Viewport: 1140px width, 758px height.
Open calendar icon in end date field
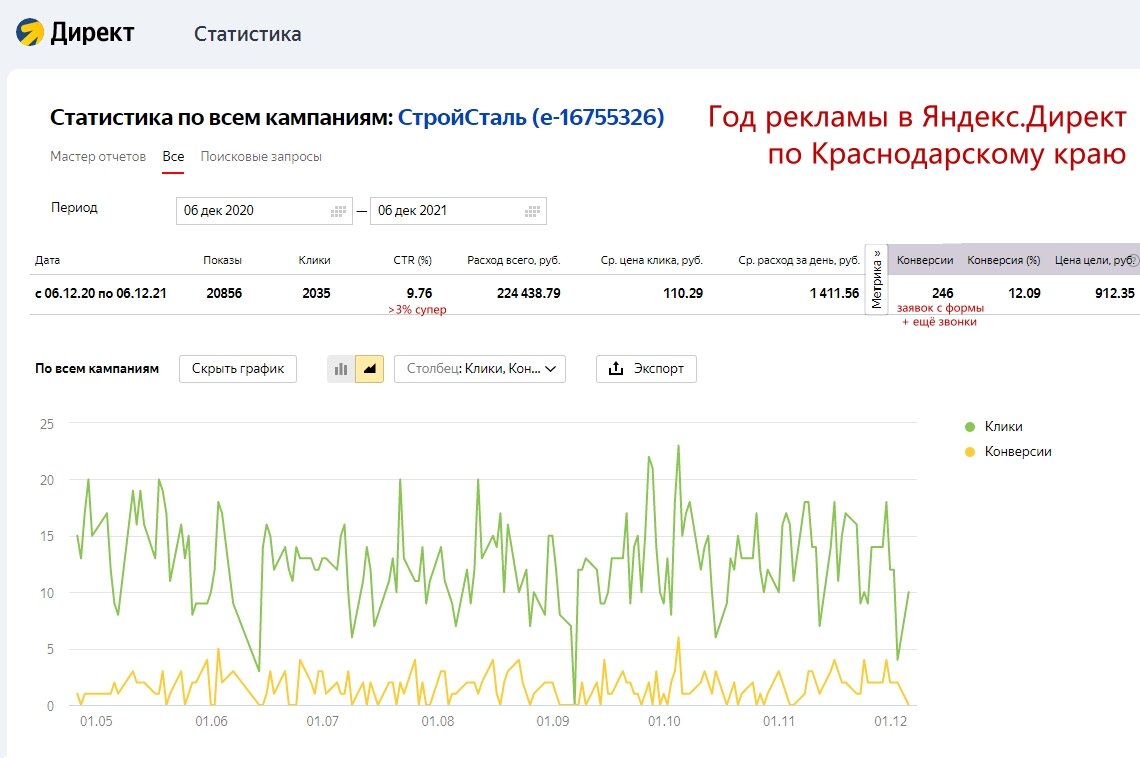[532, 211]
